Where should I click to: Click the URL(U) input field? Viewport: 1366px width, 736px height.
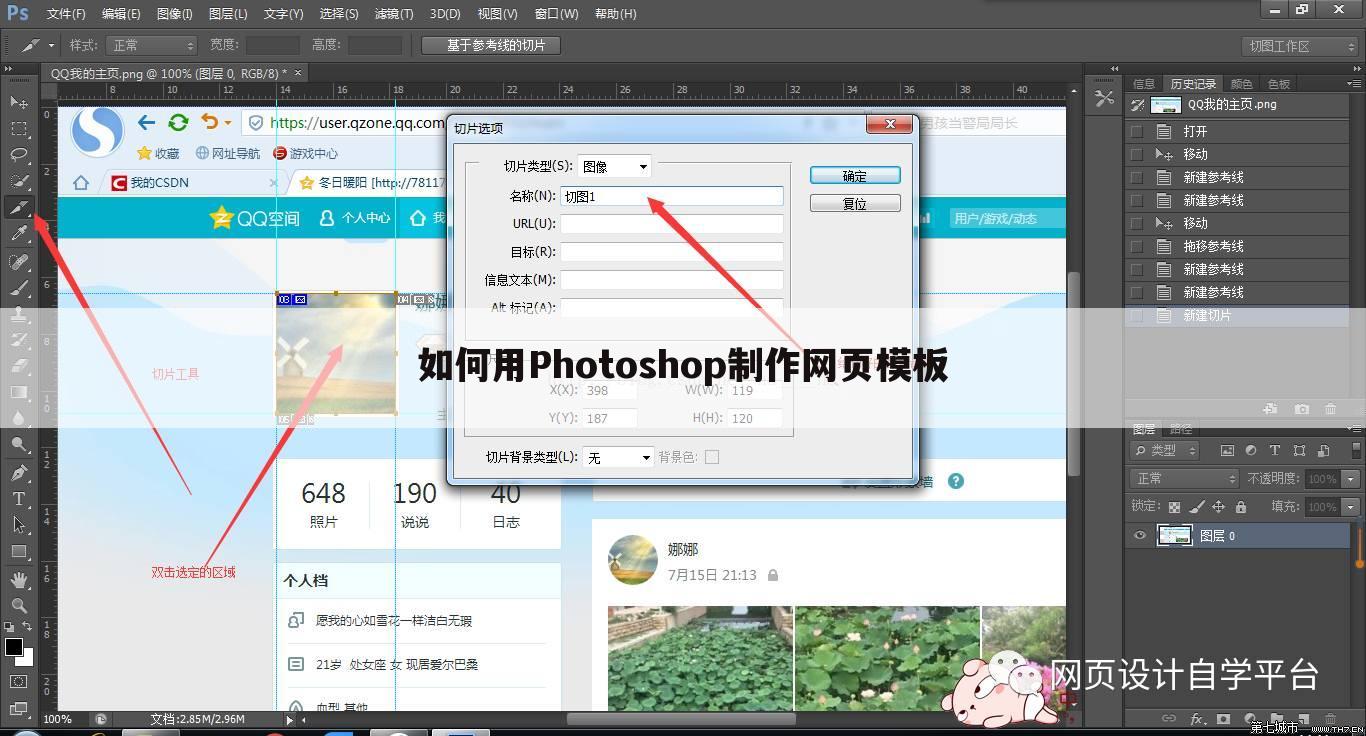671,224
